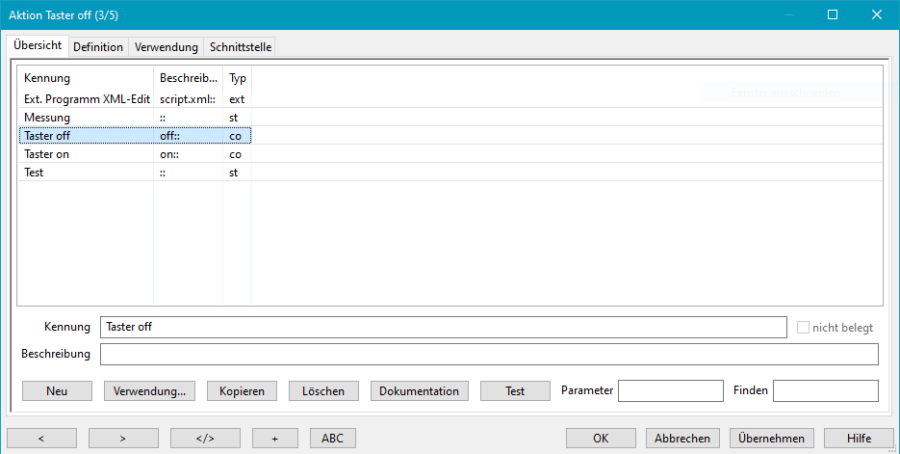Select the 'Ext. Programm XML-Edit' row
This screenshot has width=900, height=454.
pos(84,99)
